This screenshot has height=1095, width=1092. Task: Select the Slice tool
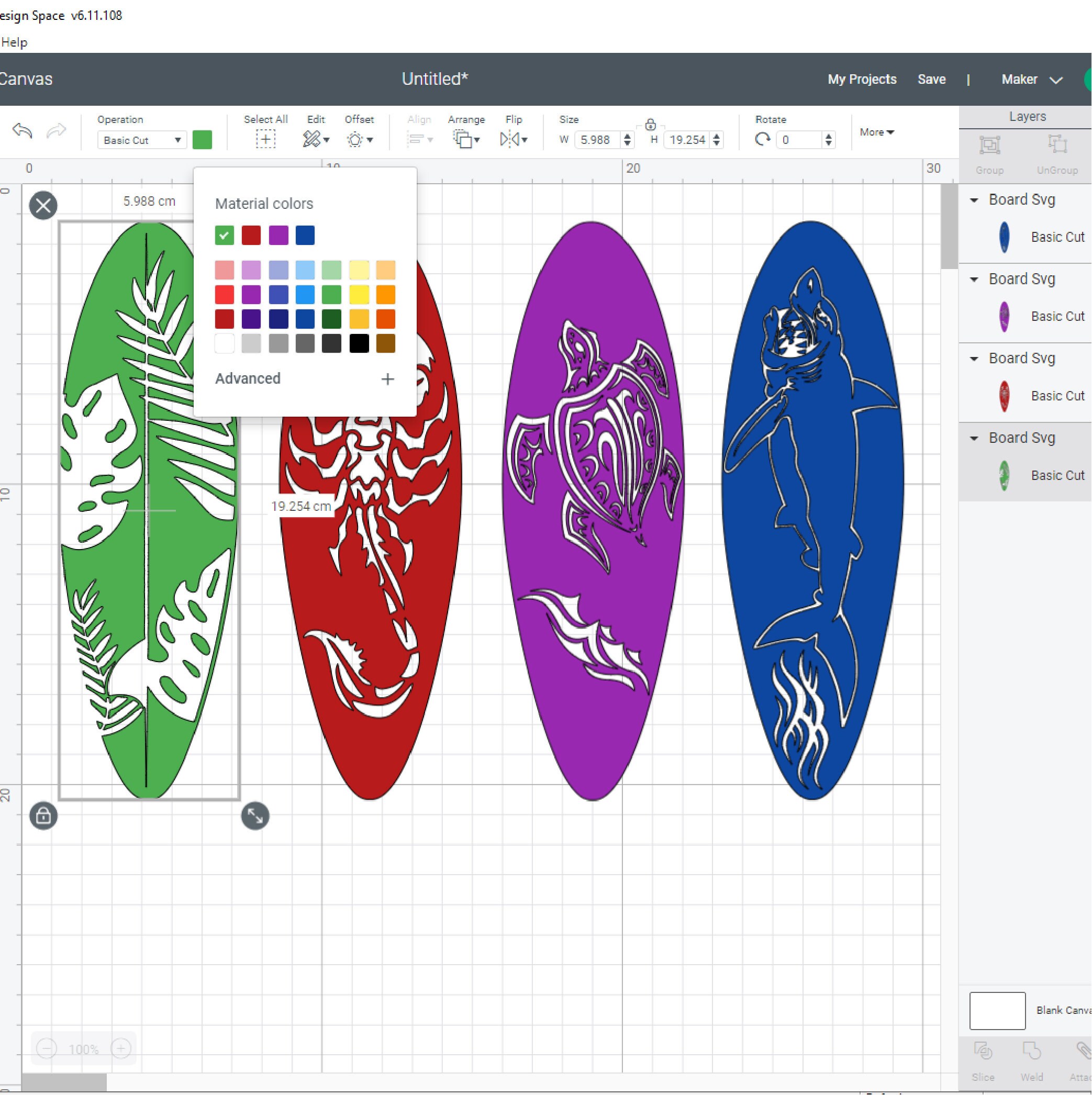pyautogui.click(x=983, y=1053)
